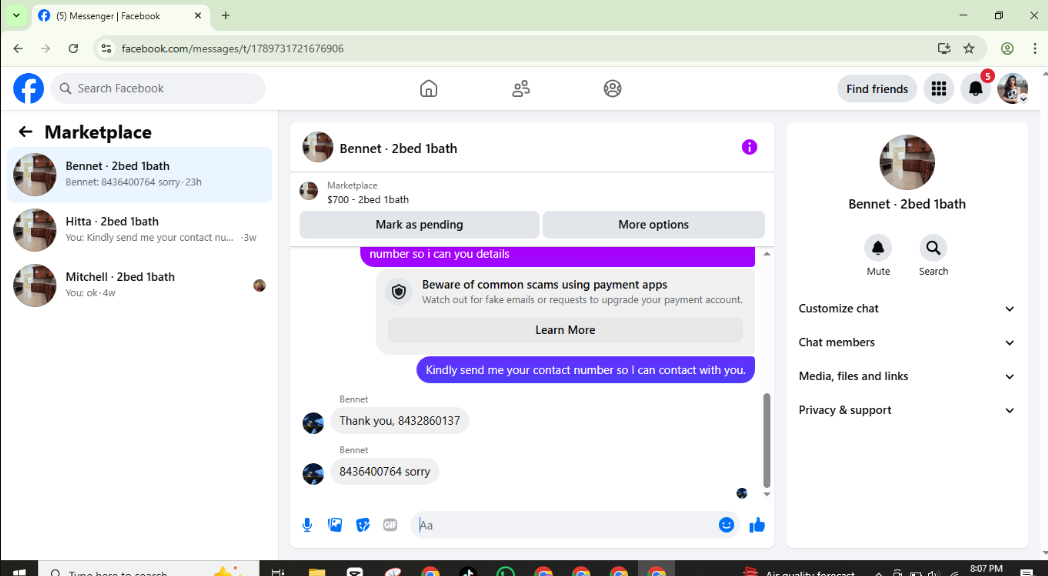View site information icon in address bar

tap(106, 48)
